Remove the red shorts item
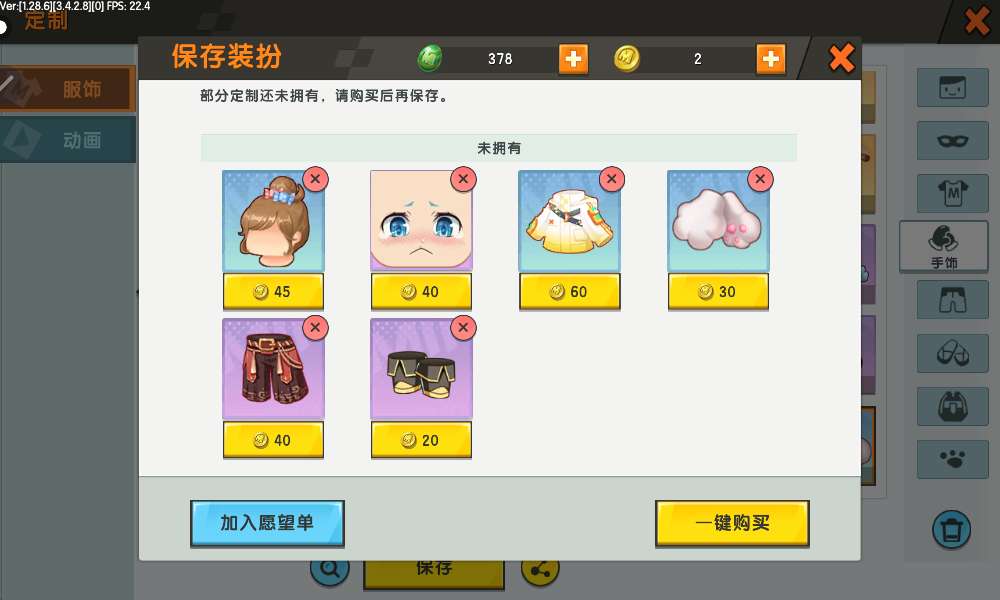This screenshot has width=1000, height=600. point(315,328)
